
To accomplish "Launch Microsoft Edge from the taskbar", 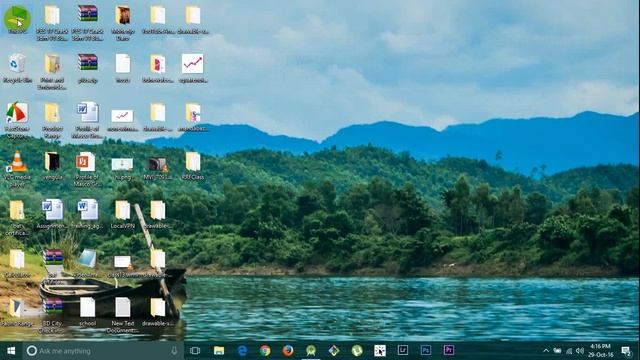I will click(242, 351).
